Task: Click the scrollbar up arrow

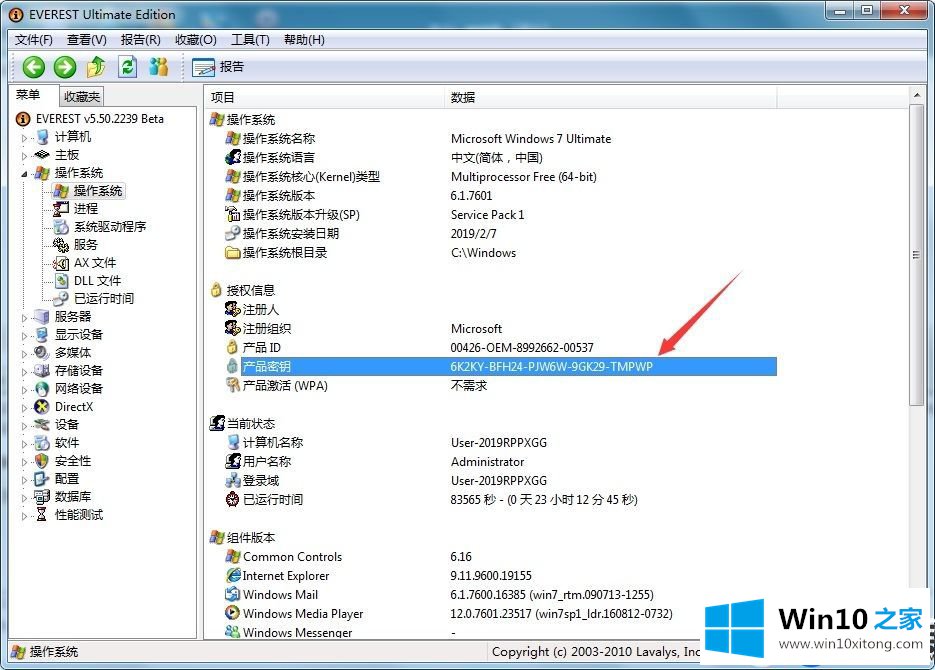Action: 917,95
